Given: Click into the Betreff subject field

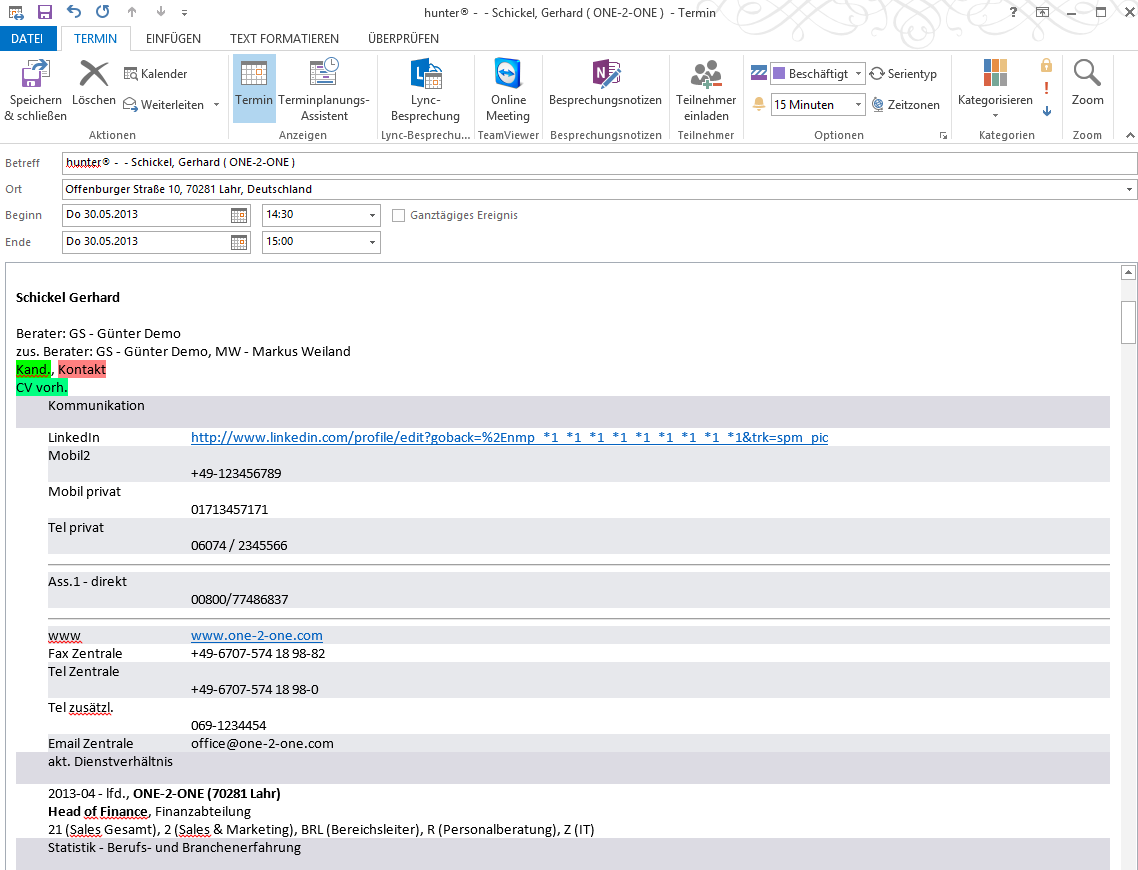Looking at the screenshot, I should (x=598, y=162).
